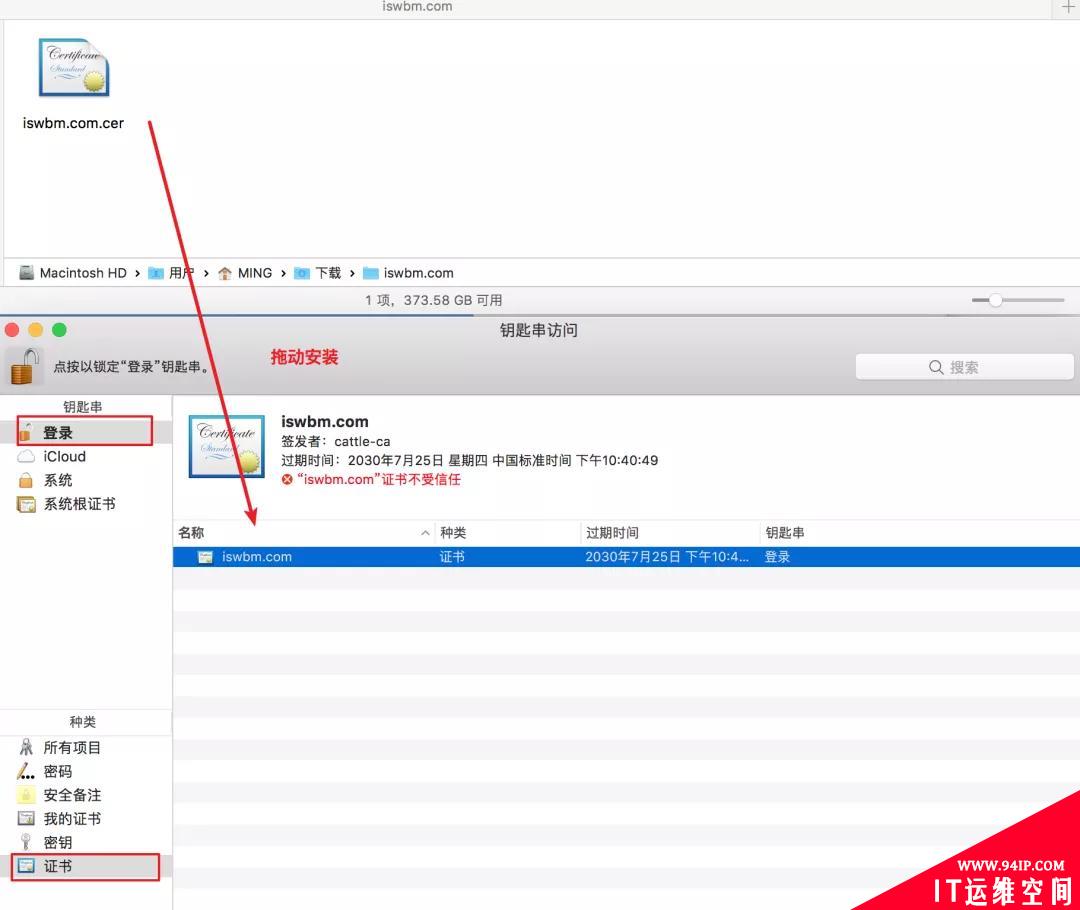This screenshot has height=910, width=1080.
Task: Show the 密码 category
Action: point(85,772)
